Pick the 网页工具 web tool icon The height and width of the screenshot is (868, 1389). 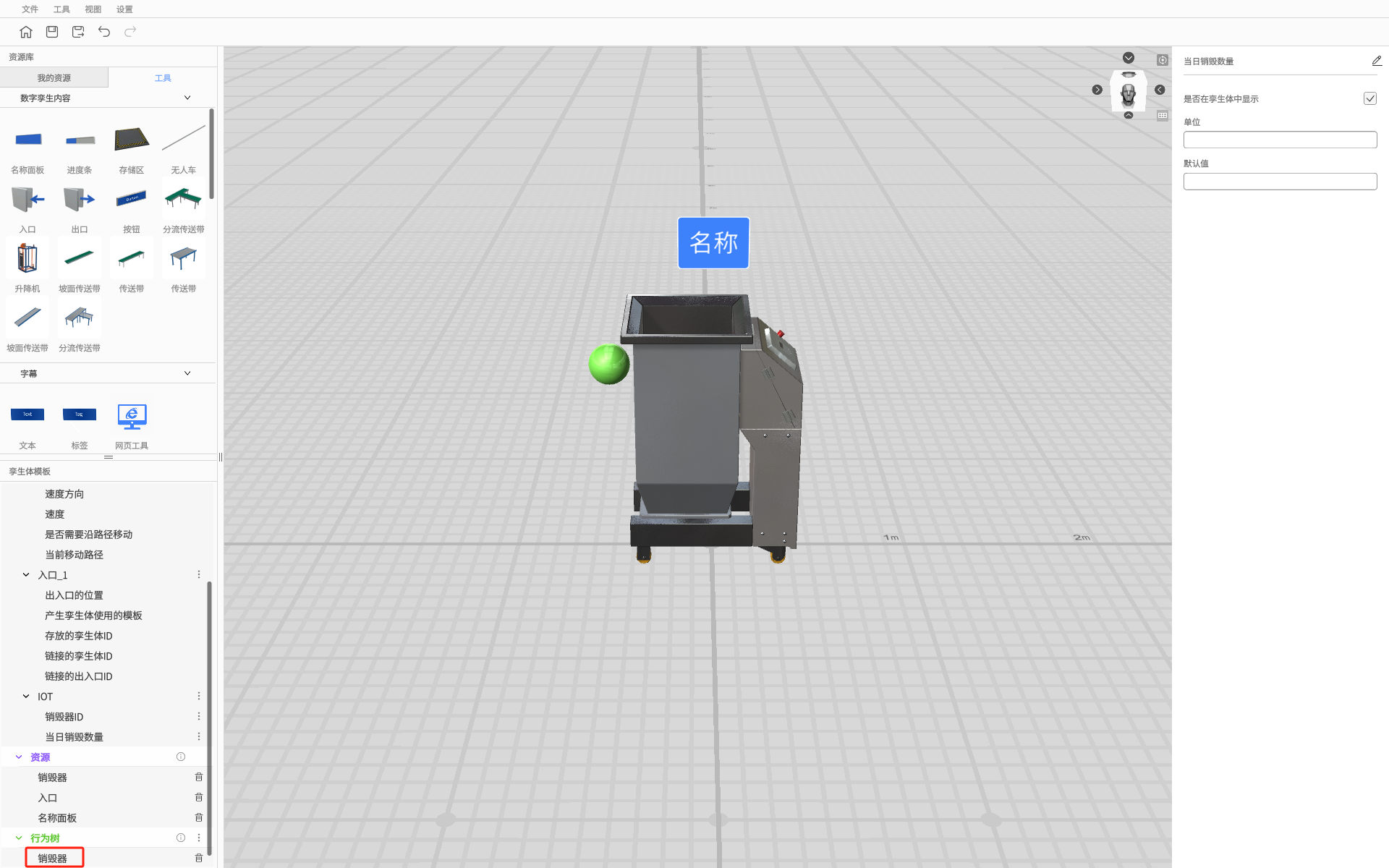coord(132,417)
